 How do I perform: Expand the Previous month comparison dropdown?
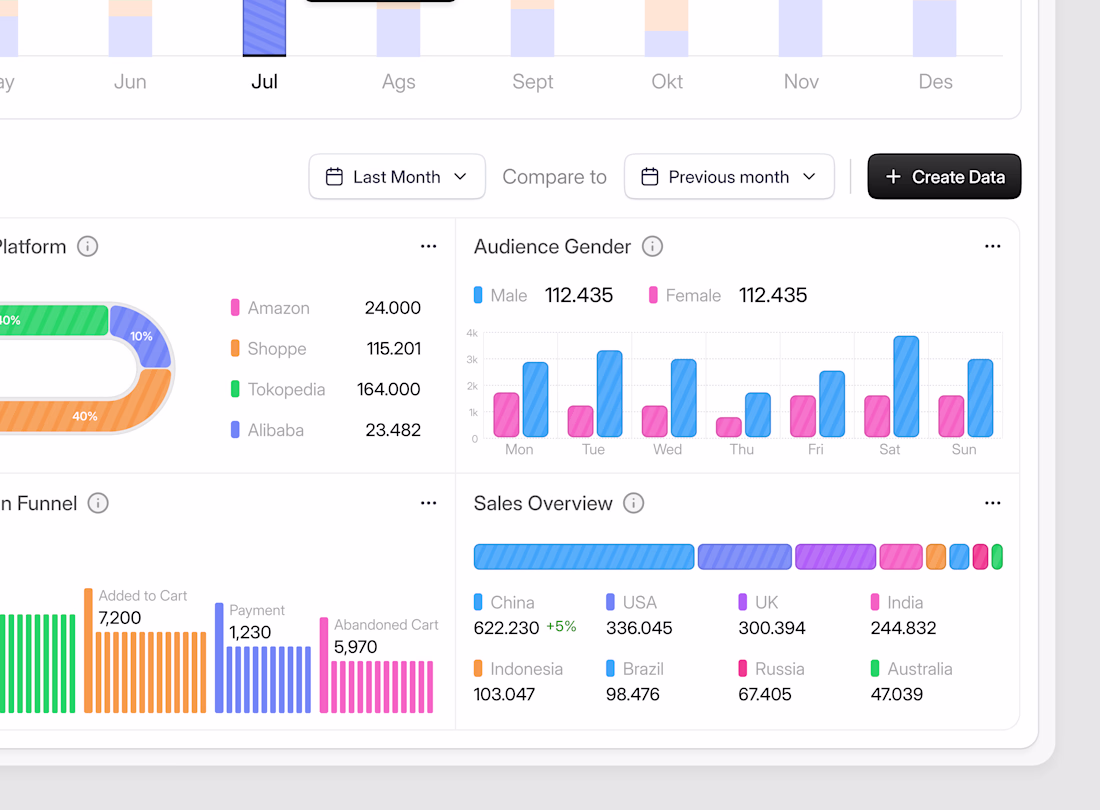click(730, 177)
